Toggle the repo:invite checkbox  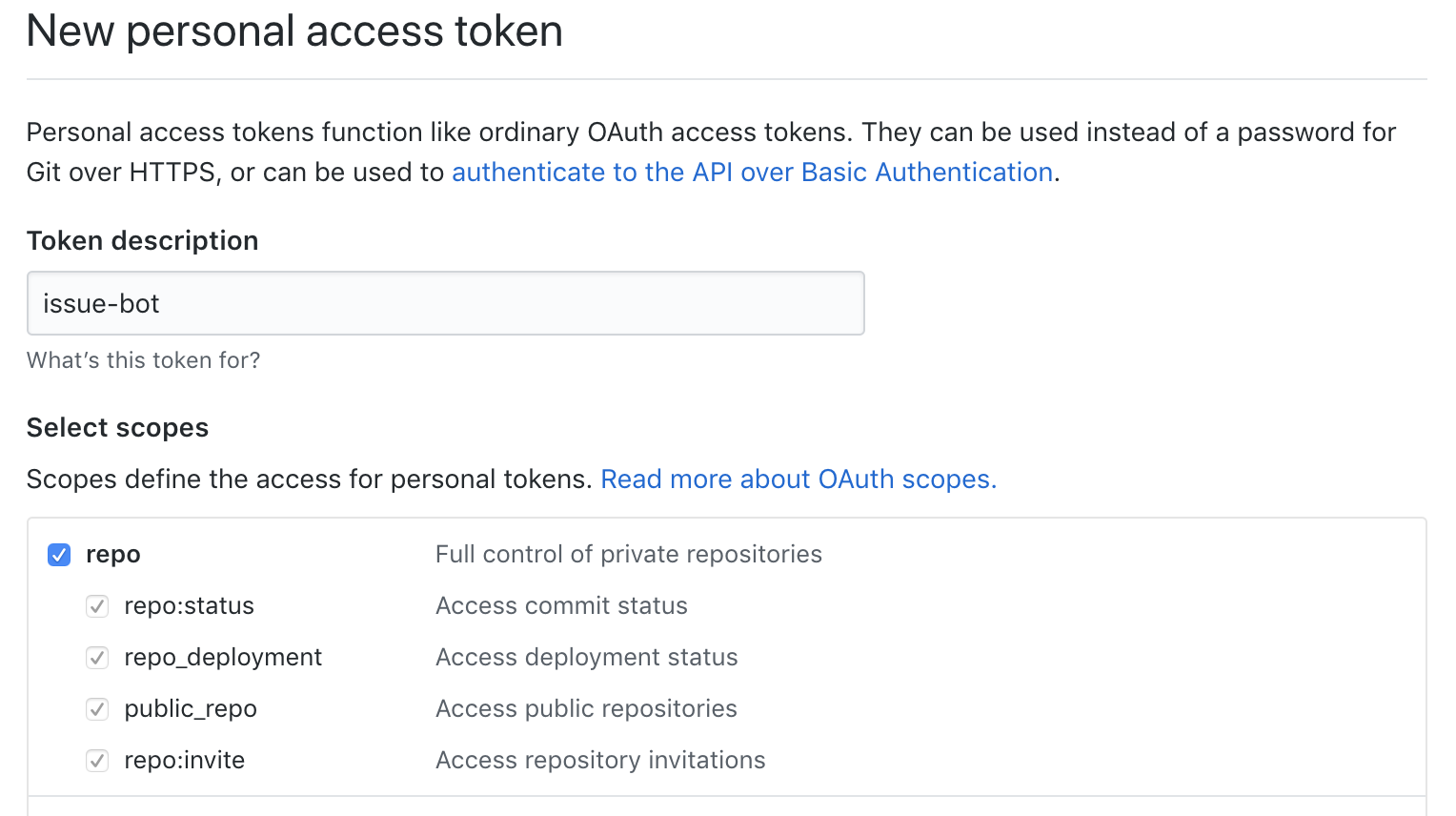coord(97,761)
